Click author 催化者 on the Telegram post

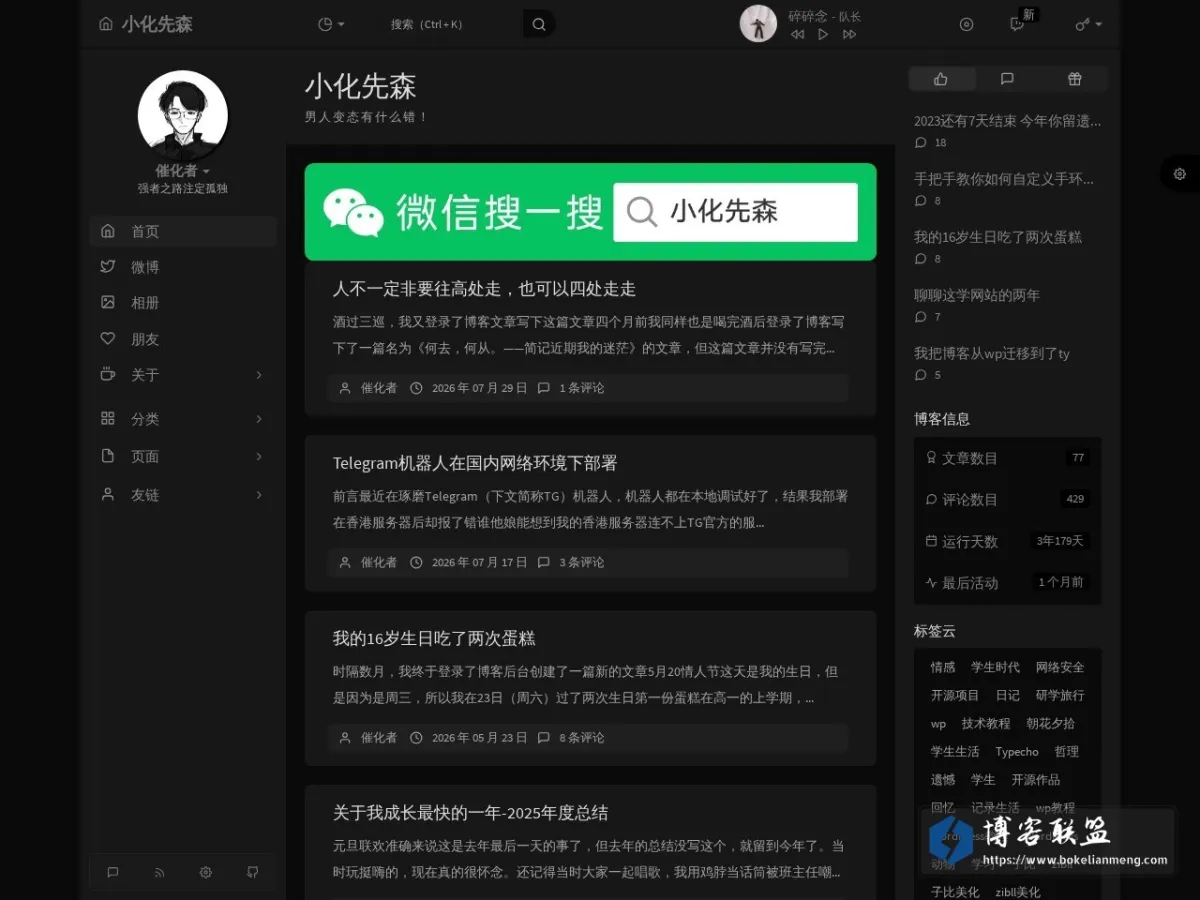(x=378, y=562)
